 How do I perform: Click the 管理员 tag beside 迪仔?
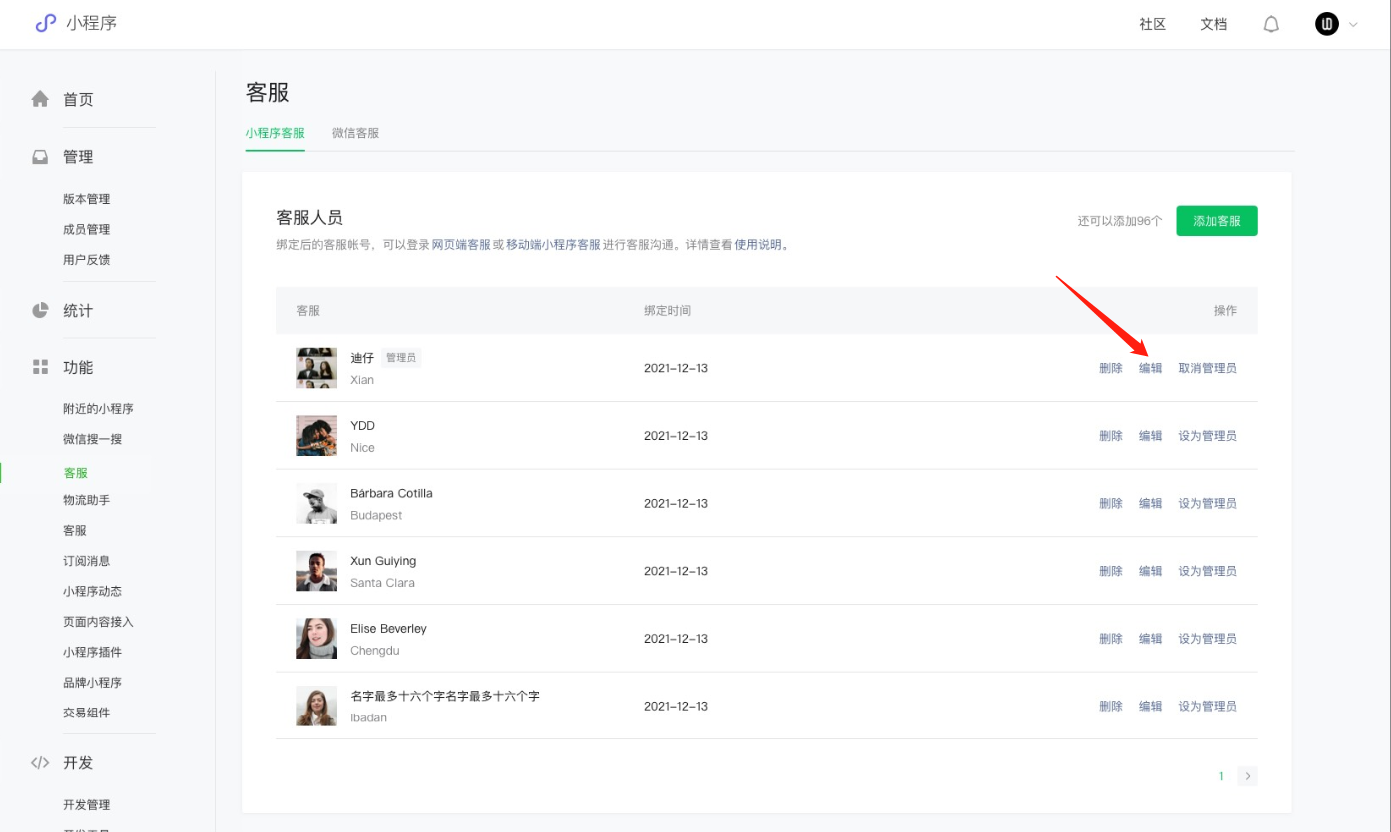click(401, 357)
